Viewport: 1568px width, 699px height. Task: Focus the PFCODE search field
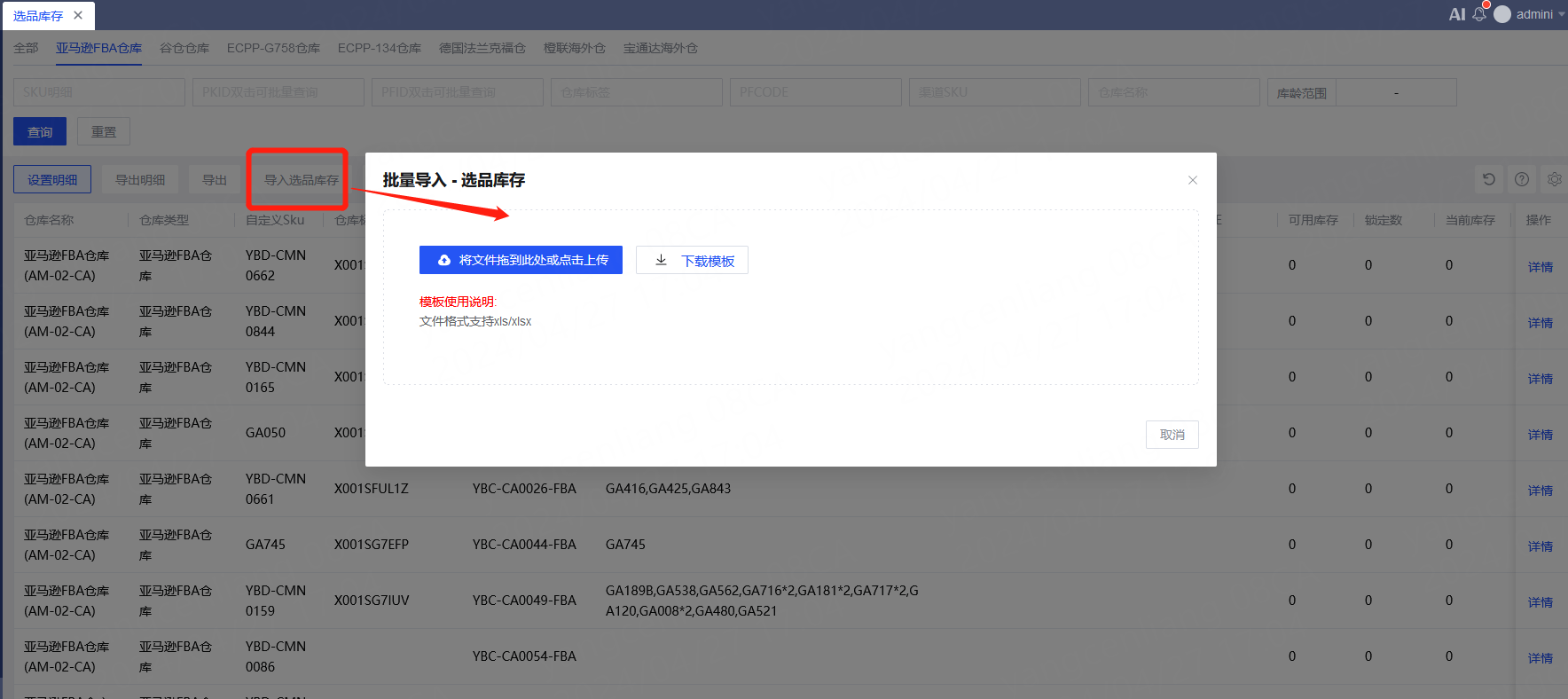tap(815, 92)
